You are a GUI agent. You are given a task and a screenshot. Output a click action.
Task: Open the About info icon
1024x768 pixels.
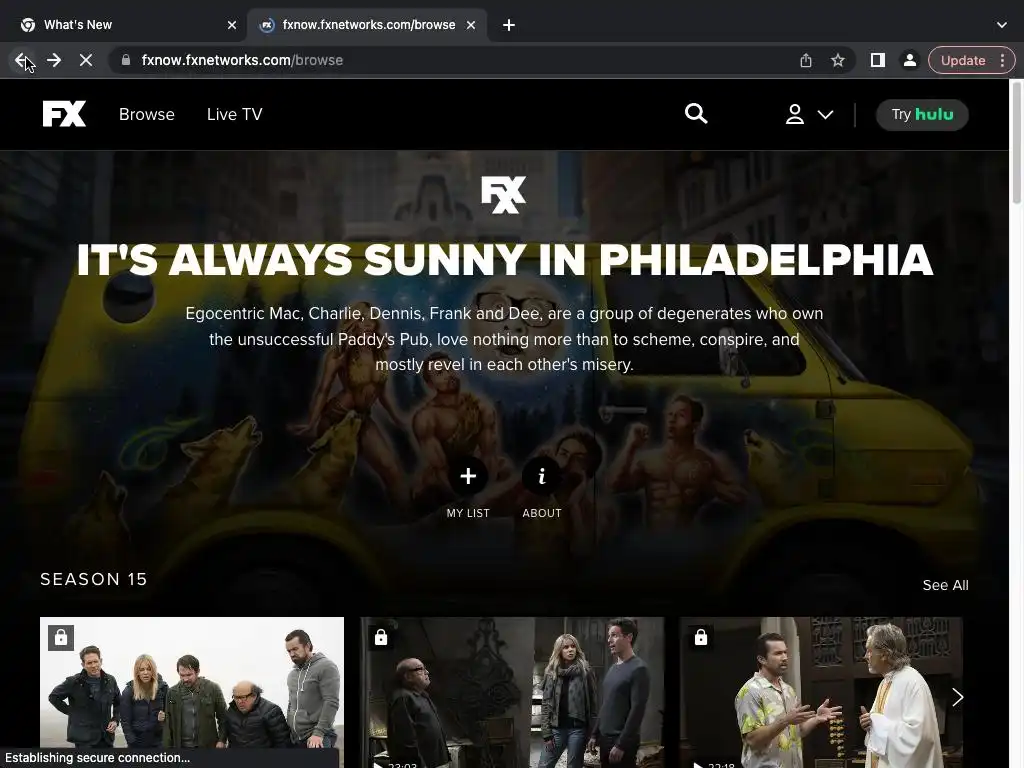(541, 476)
